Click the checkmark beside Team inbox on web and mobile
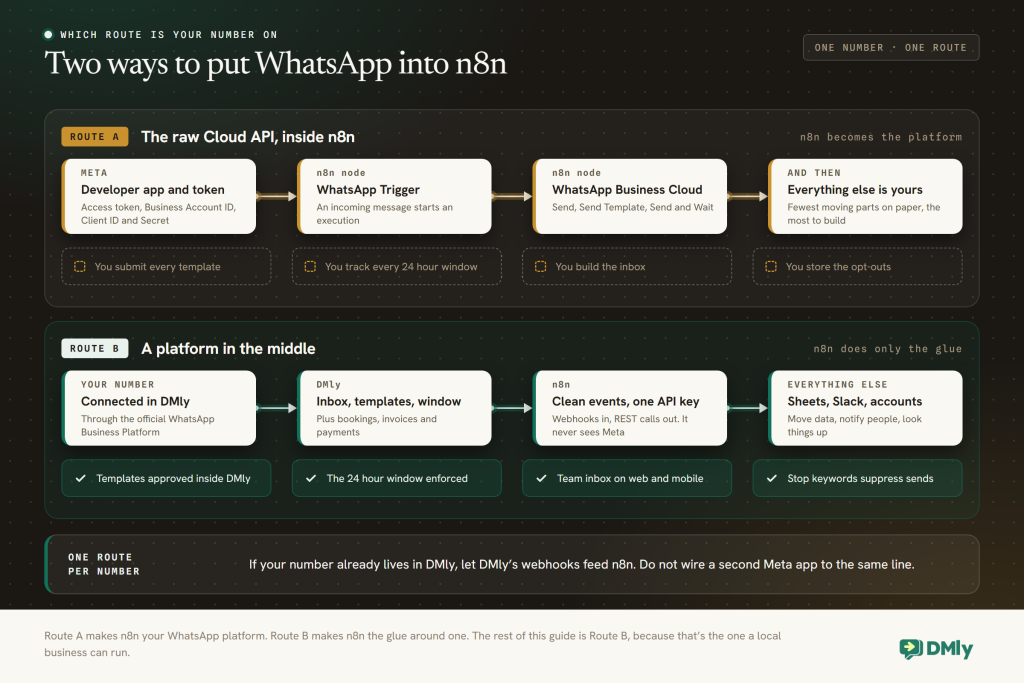 (x=541, y=479)
